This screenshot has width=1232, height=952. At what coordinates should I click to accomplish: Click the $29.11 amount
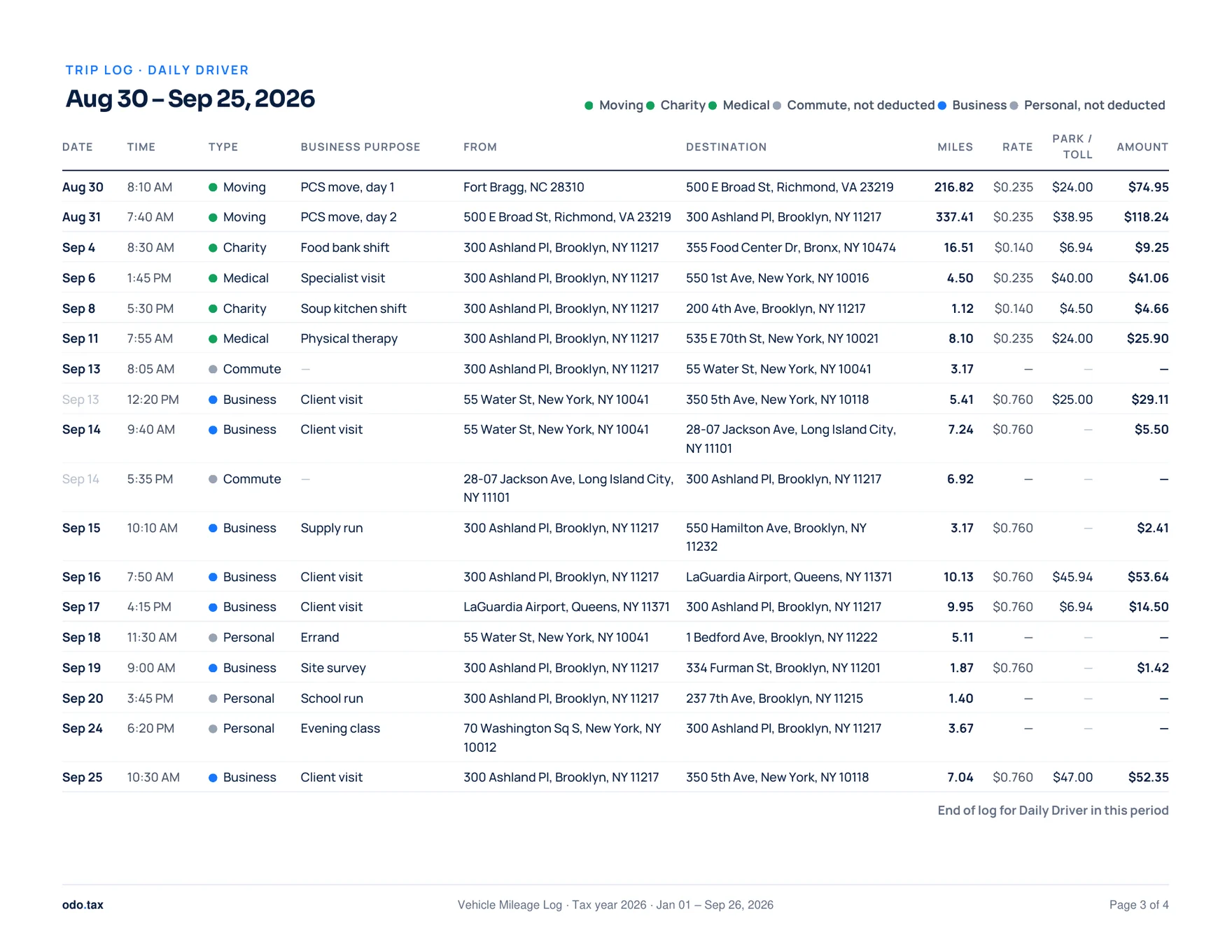tap(1150, 400)
